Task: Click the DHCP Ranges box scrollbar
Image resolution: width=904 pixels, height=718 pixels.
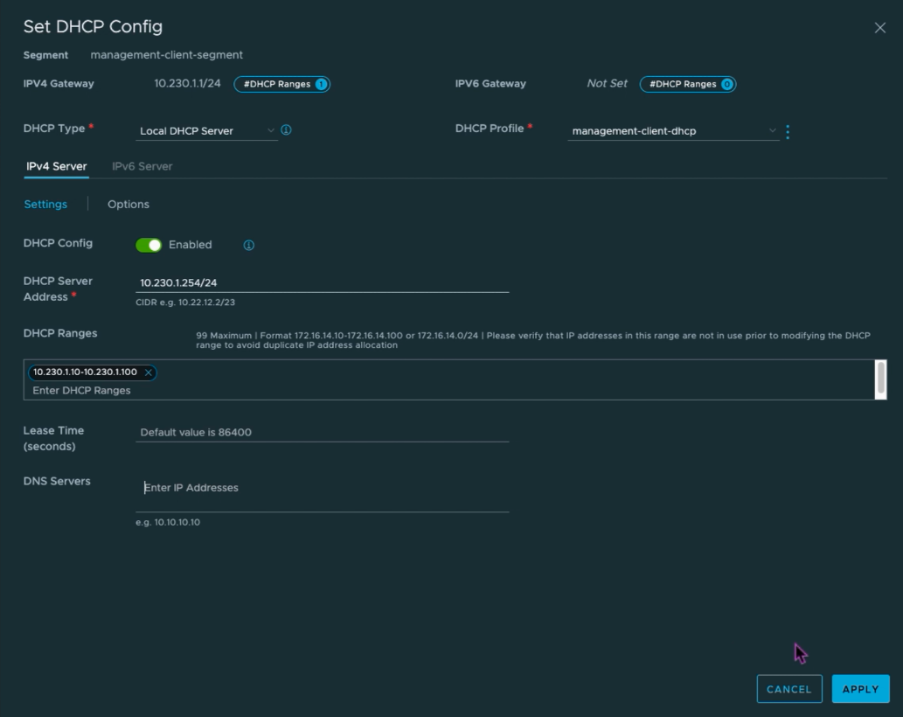Action: [x=880, y=379]
